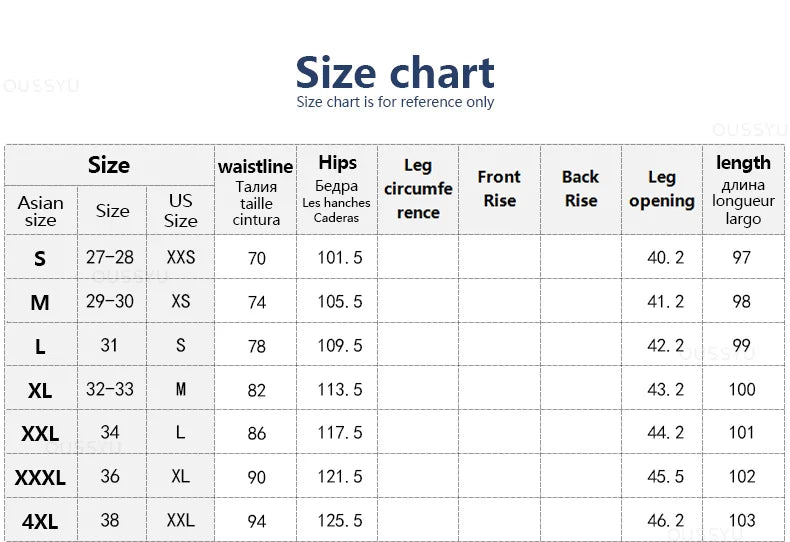The height and width of the screenshot is (542, 790).
Task: Select the 4XL Asian size row label
Action: [40, 521]
